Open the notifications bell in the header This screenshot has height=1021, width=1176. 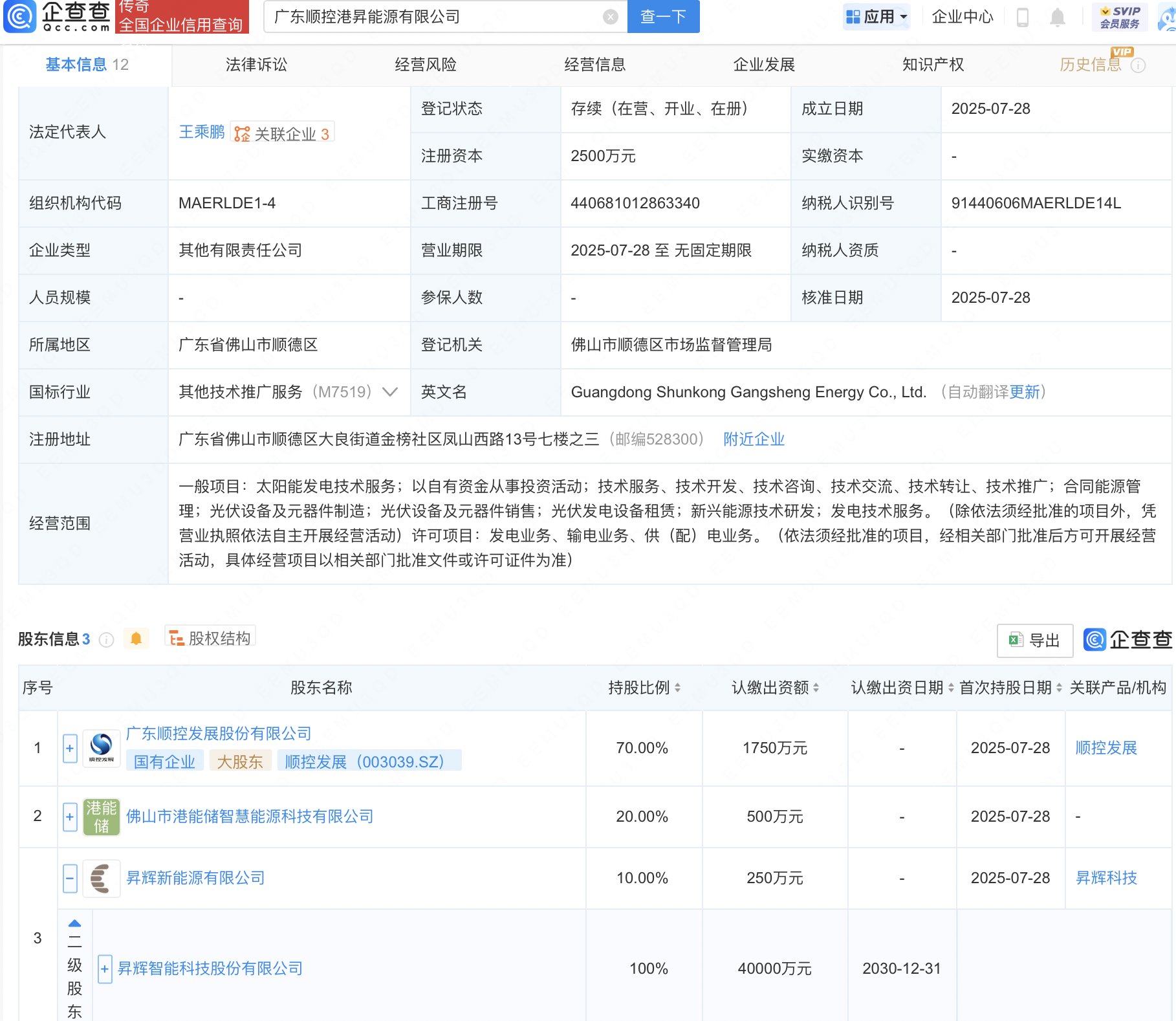coord(1058,17)
